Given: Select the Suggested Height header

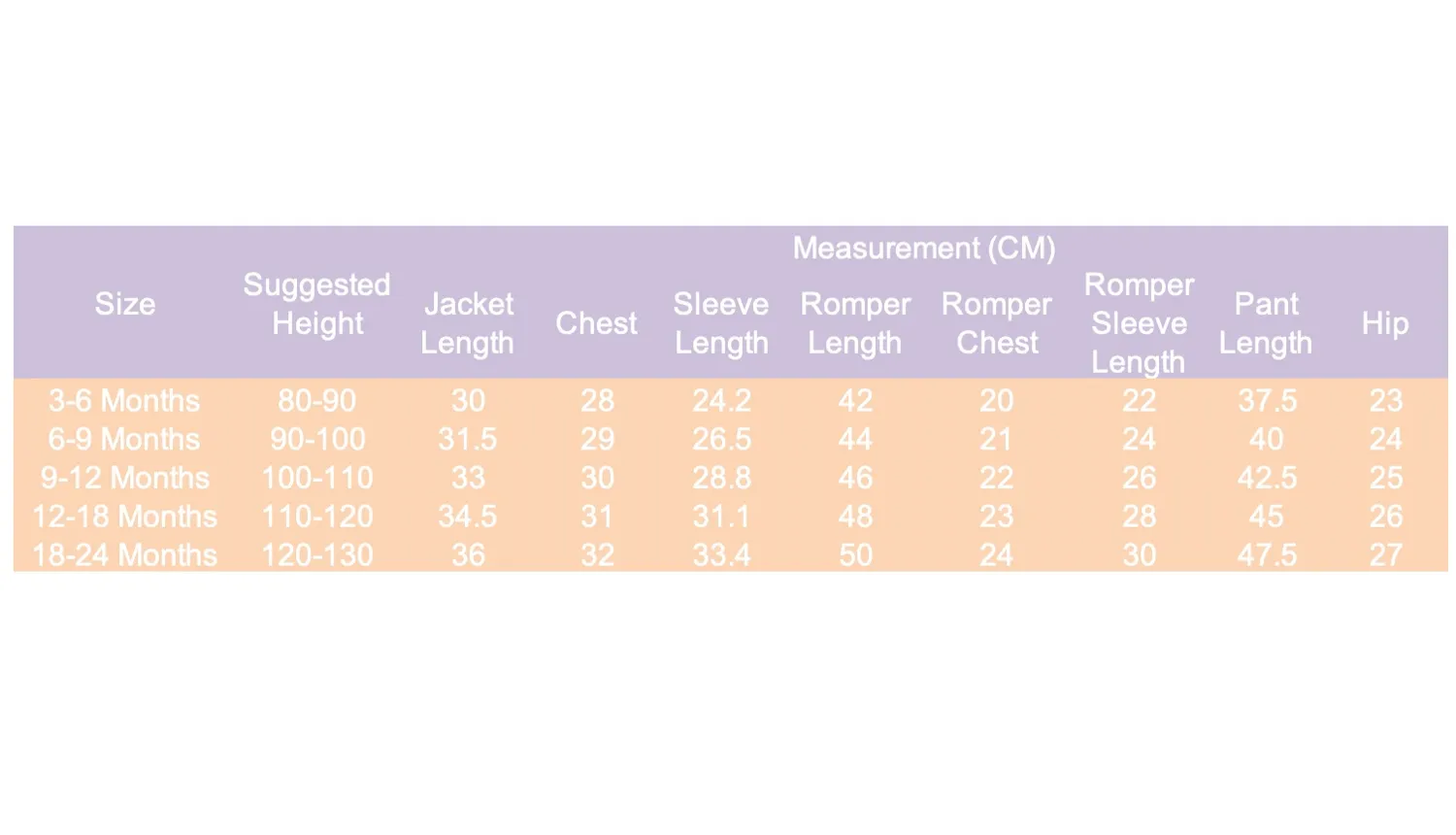Looking at the screenshot, I should pyautogui.click(x=316, y=304).
